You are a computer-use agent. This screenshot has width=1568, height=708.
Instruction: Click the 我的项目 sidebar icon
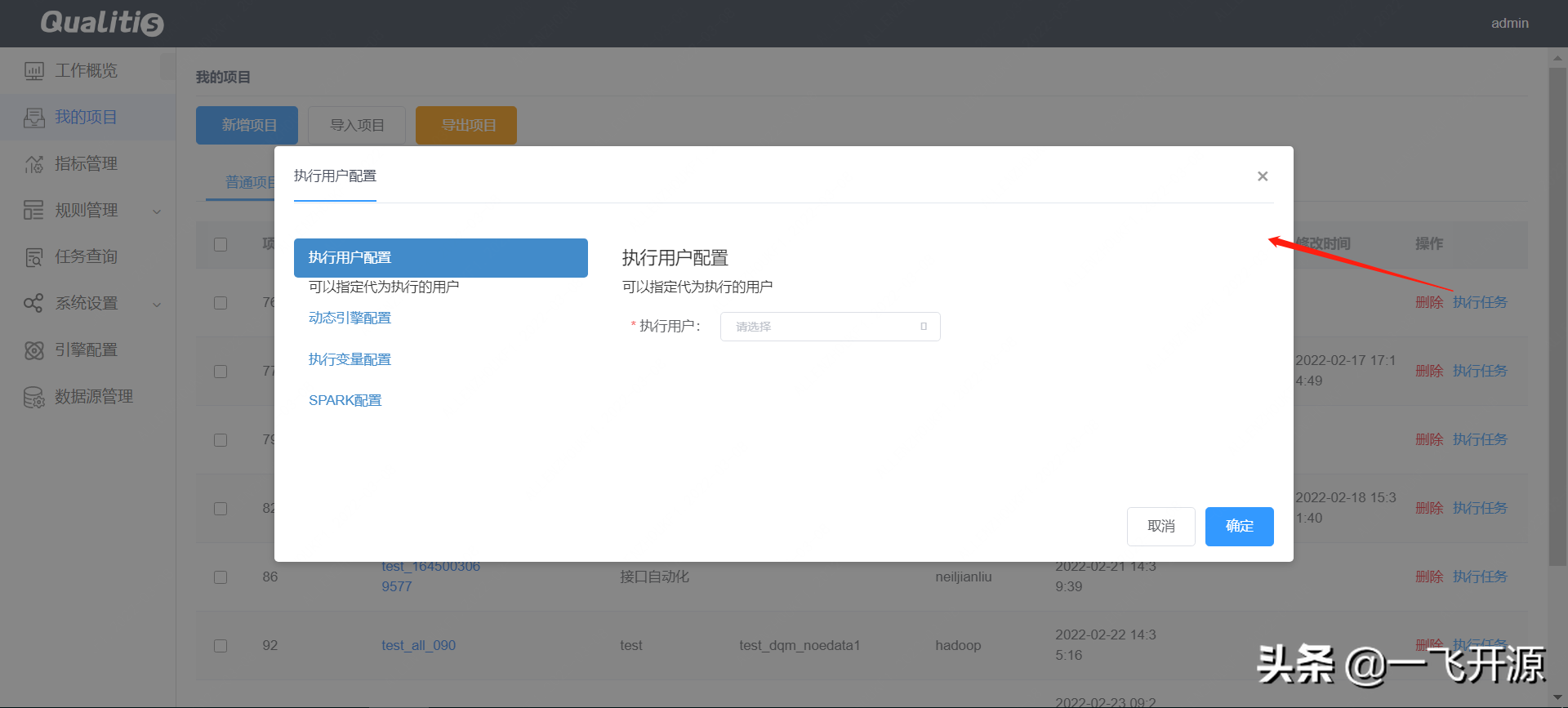[34, 118]
